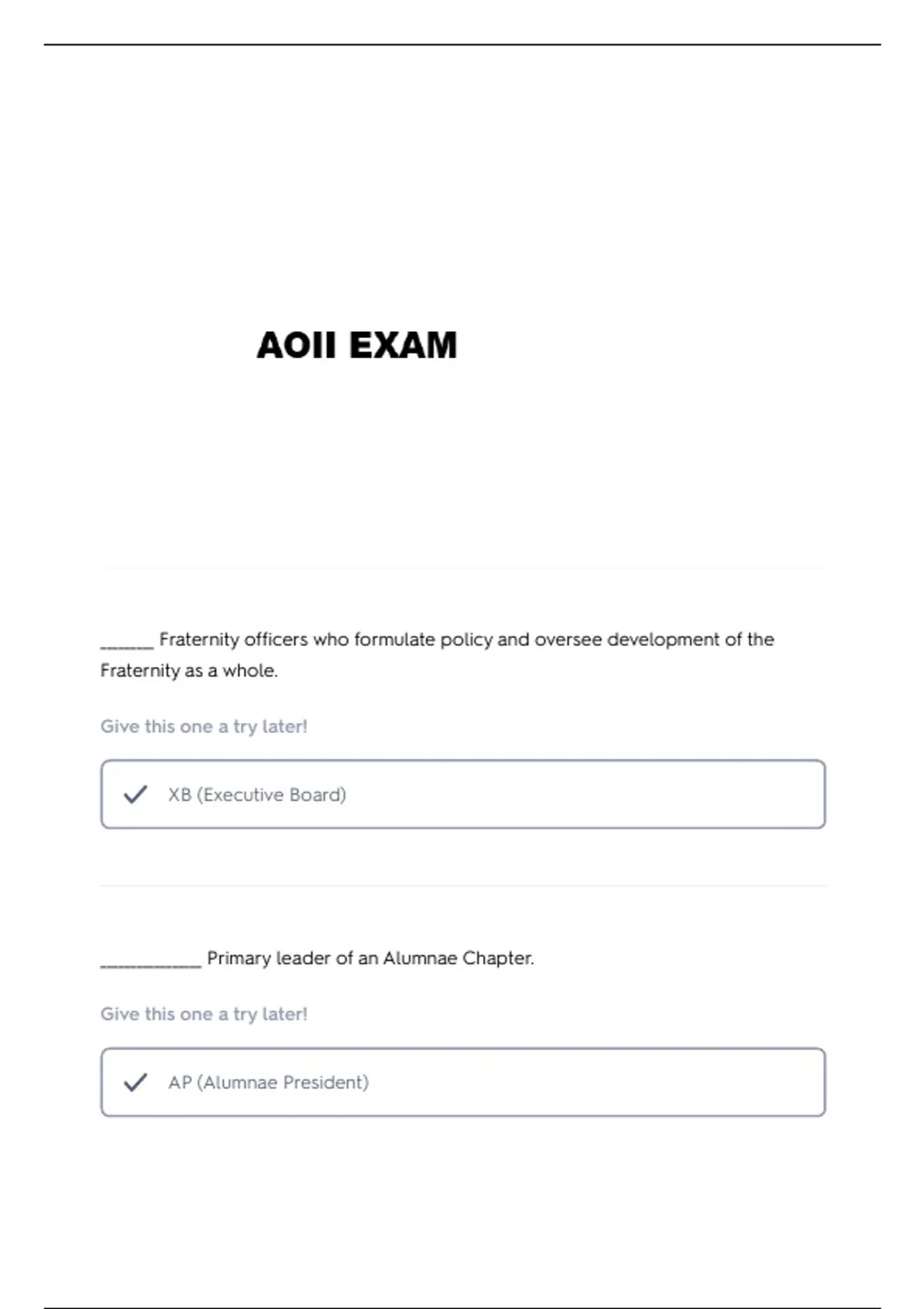Click the 'Fraternity as a whole.' line

point(189,671)
